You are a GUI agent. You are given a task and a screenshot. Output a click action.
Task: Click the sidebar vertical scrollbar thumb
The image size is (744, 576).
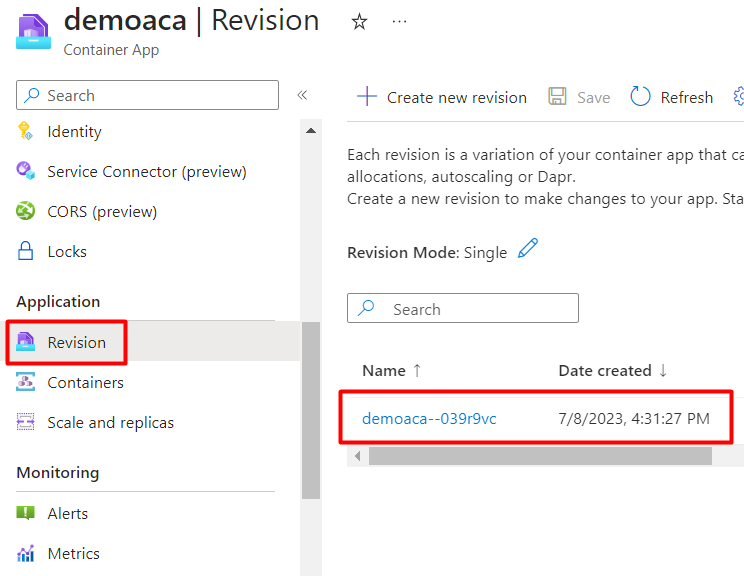tap(311, 410)
